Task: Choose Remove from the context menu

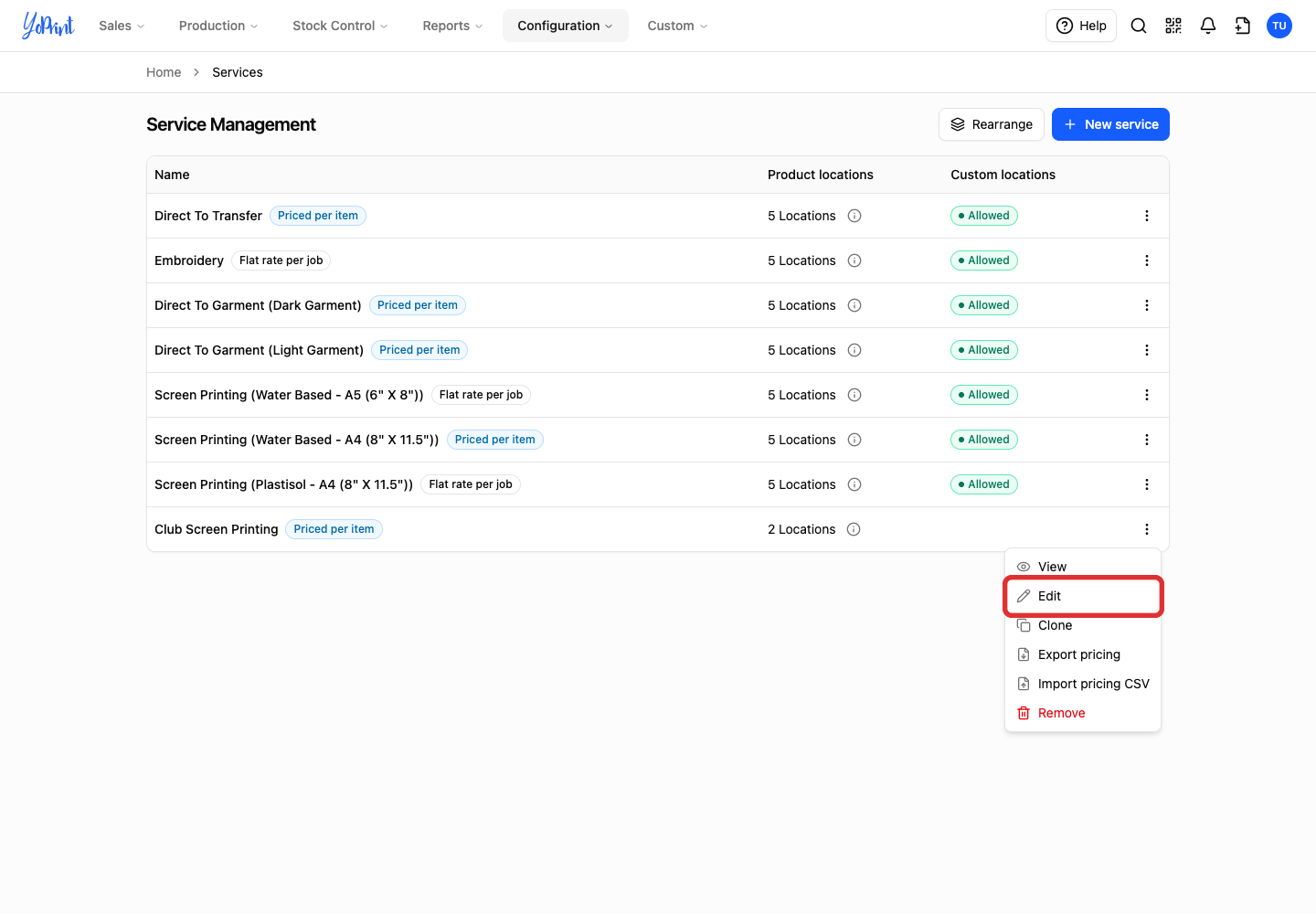Action: [x=1083, y=713]
